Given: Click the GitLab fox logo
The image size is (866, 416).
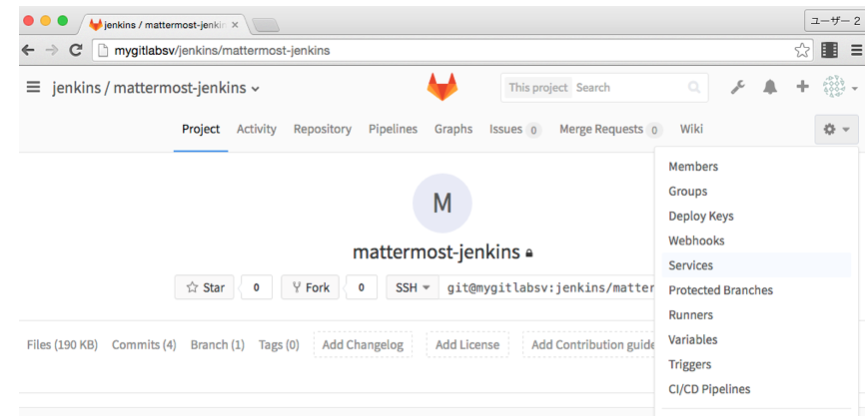Looking at the screenshot, I should 442,87.
